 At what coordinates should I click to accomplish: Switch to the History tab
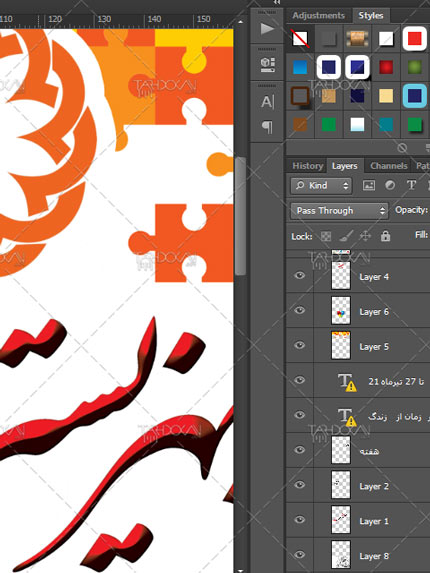[x=308, y=166]
